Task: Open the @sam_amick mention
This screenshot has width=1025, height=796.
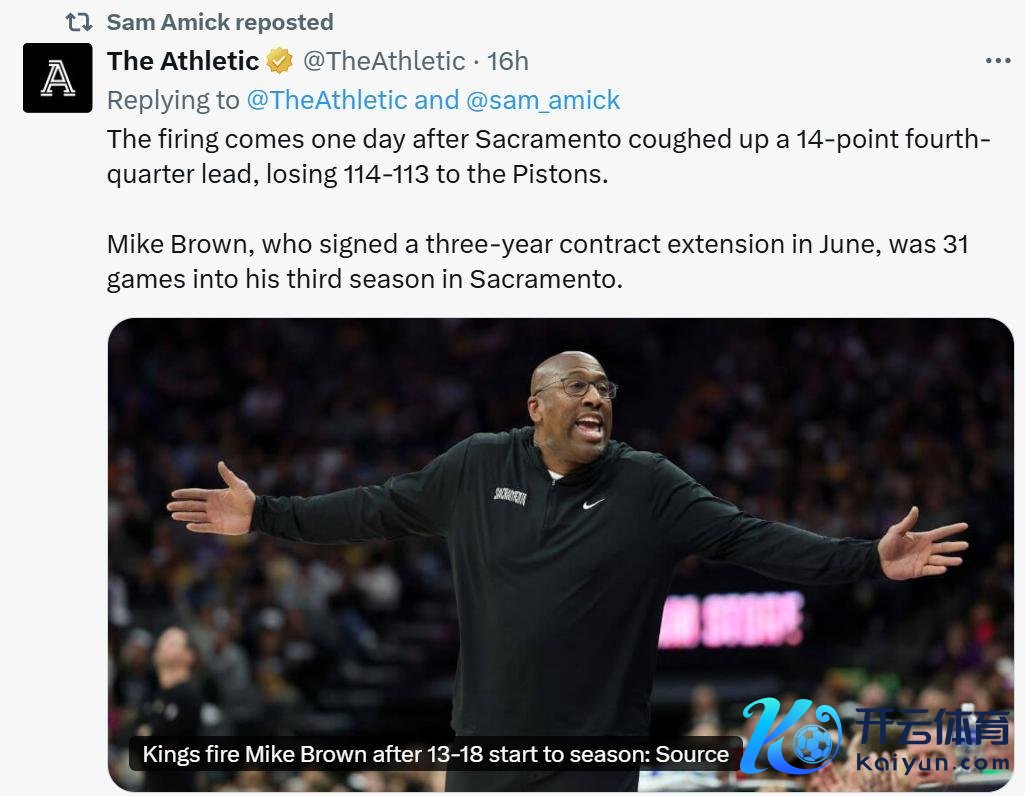Action: 543,100
